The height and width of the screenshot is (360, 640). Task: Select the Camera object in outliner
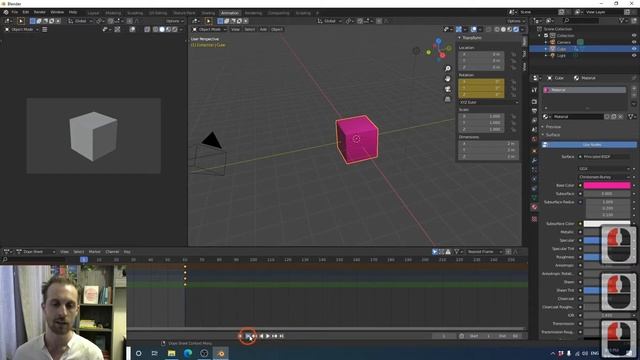coord(564,42)
